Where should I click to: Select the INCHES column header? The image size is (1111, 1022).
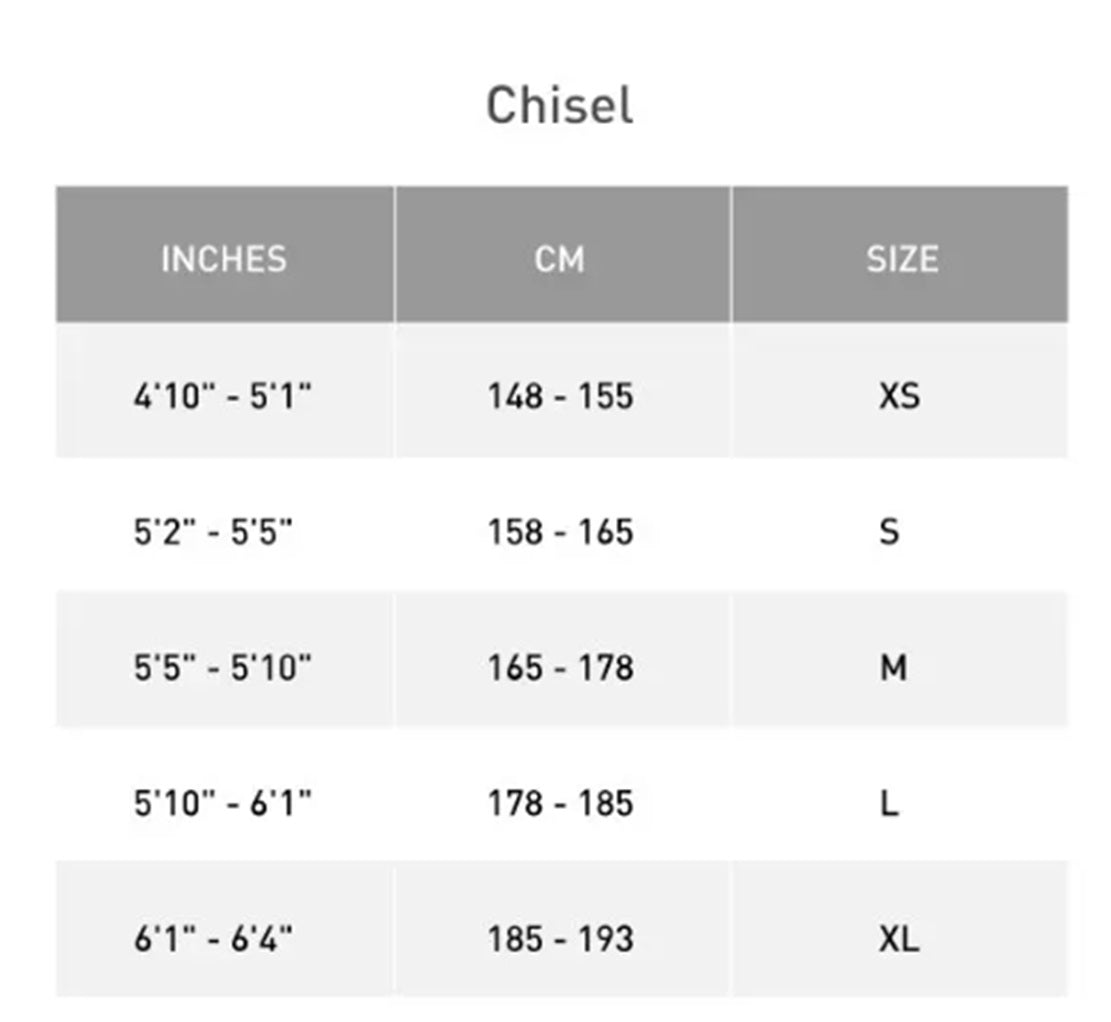tap(224, 259)
